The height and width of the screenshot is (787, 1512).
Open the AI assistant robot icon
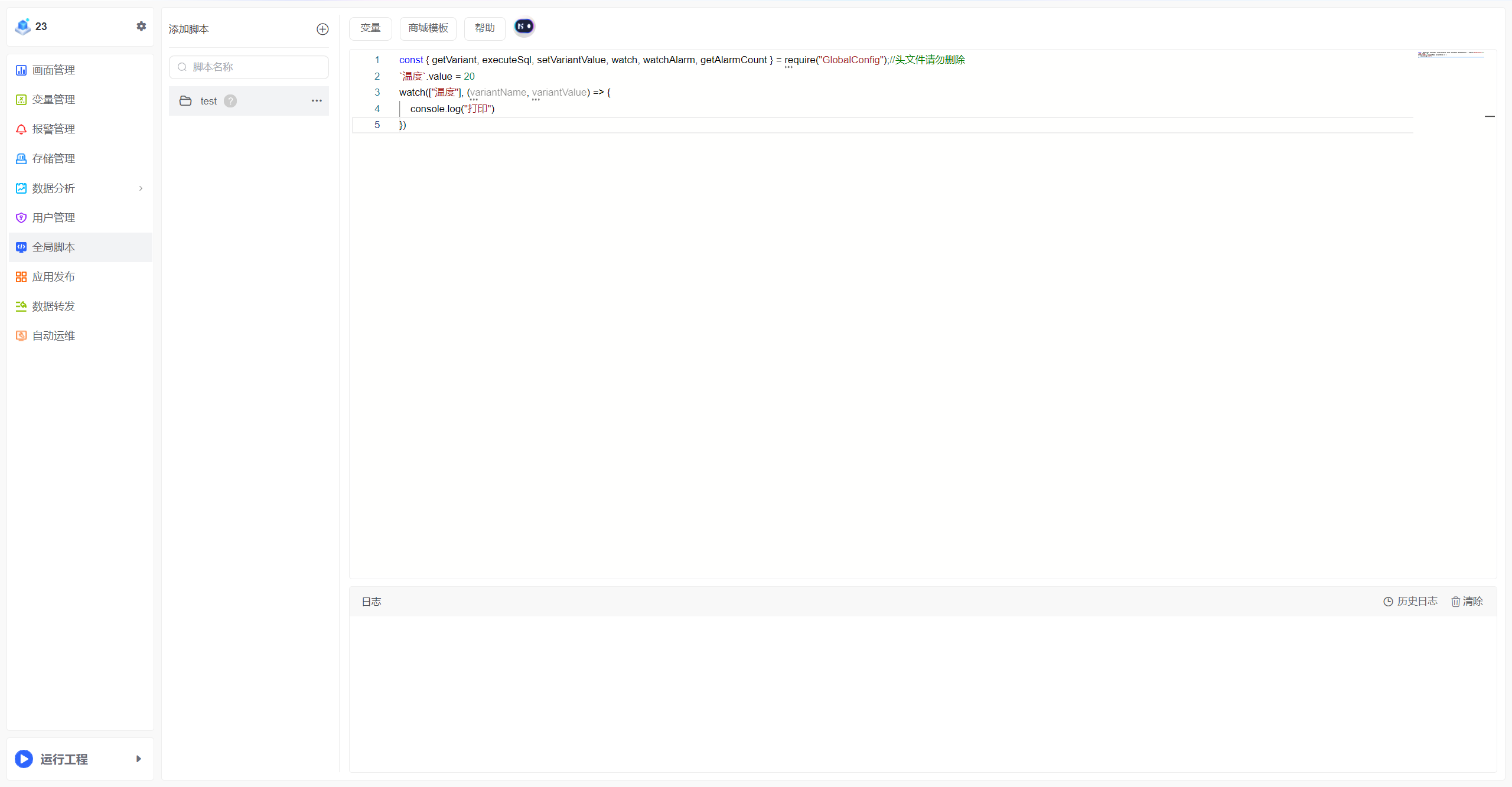[524, 27]
